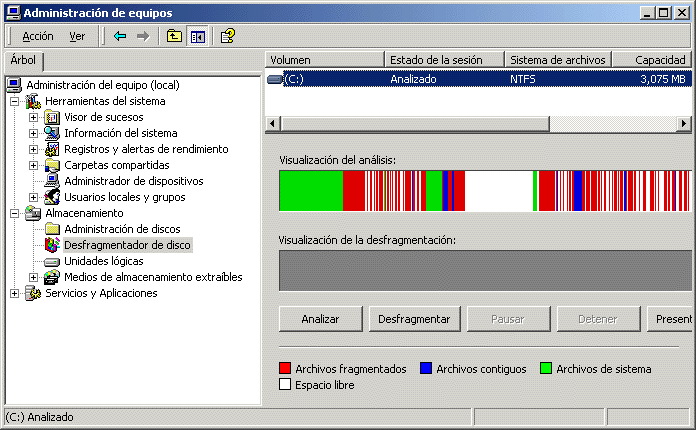696x430 pixels.
Task: Open Administración de discos node
Action: tap(122, 229)
